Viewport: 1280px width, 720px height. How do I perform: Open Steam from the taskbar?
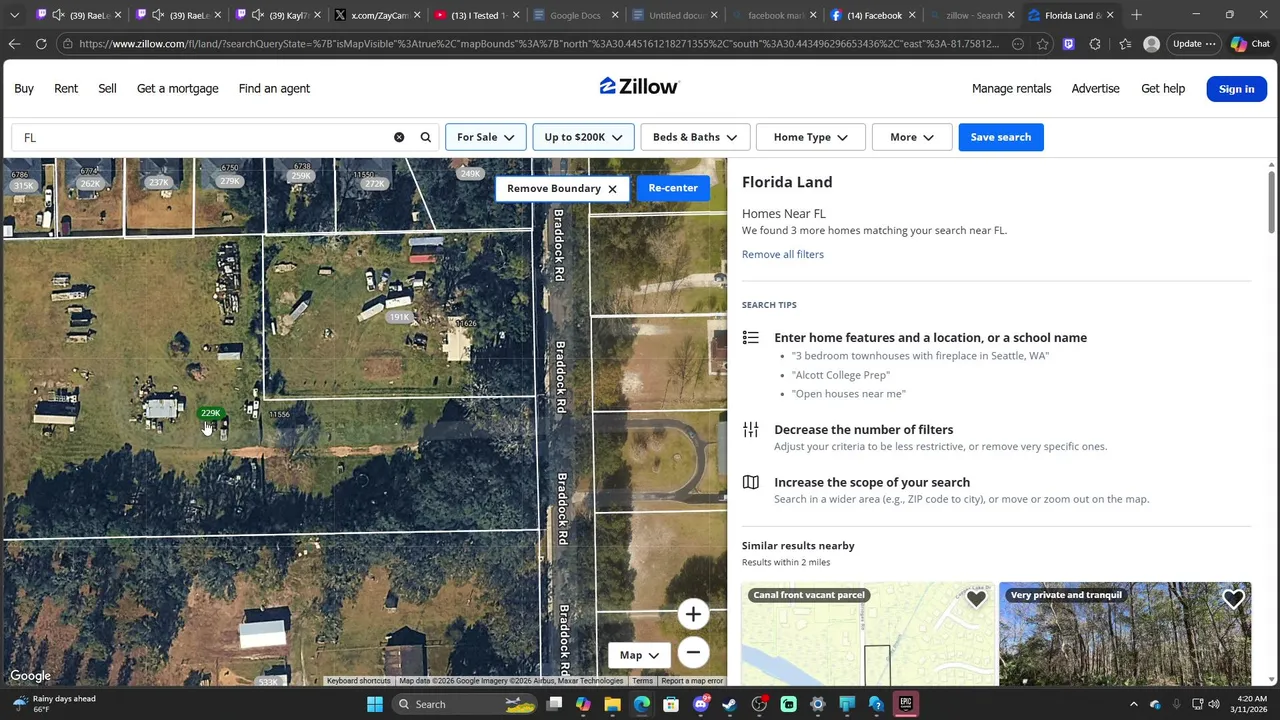point(730,704)
